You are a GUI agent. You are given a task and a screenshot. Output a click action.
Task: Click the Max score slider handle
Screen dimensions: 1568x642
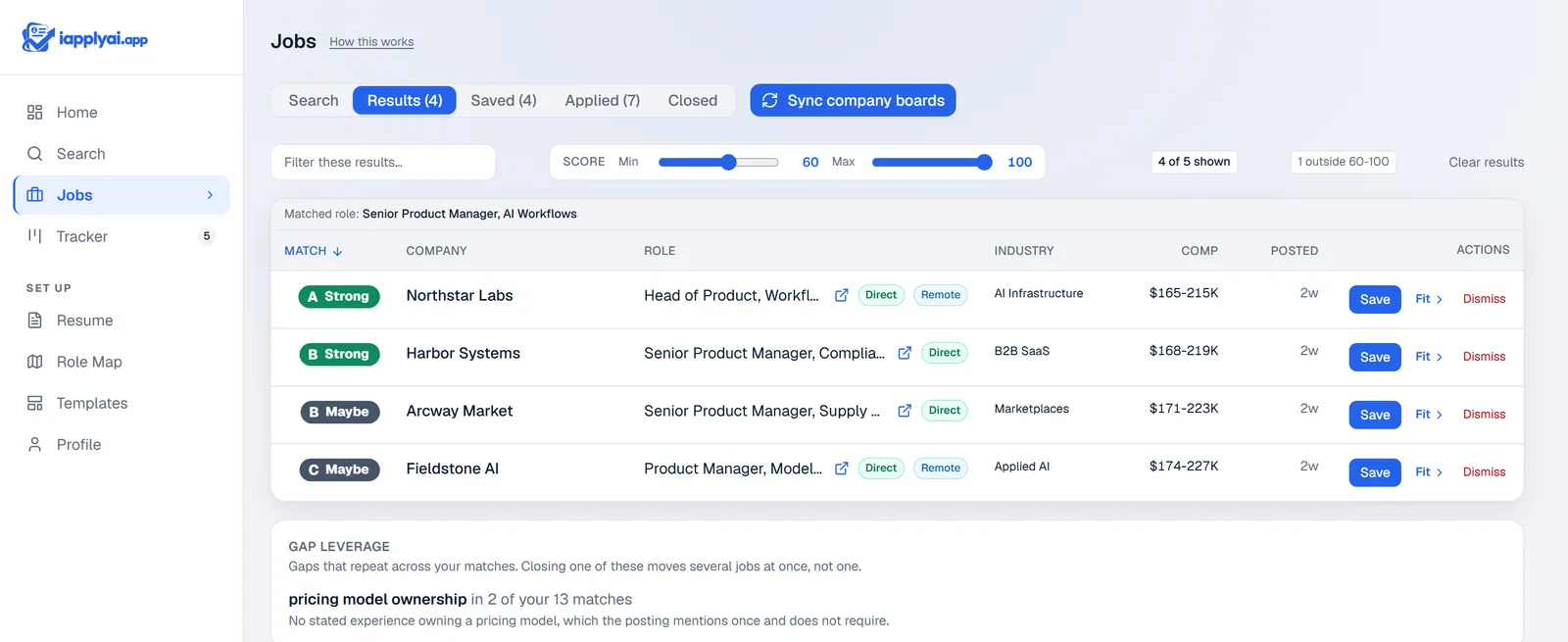click(x=985, y=163)
